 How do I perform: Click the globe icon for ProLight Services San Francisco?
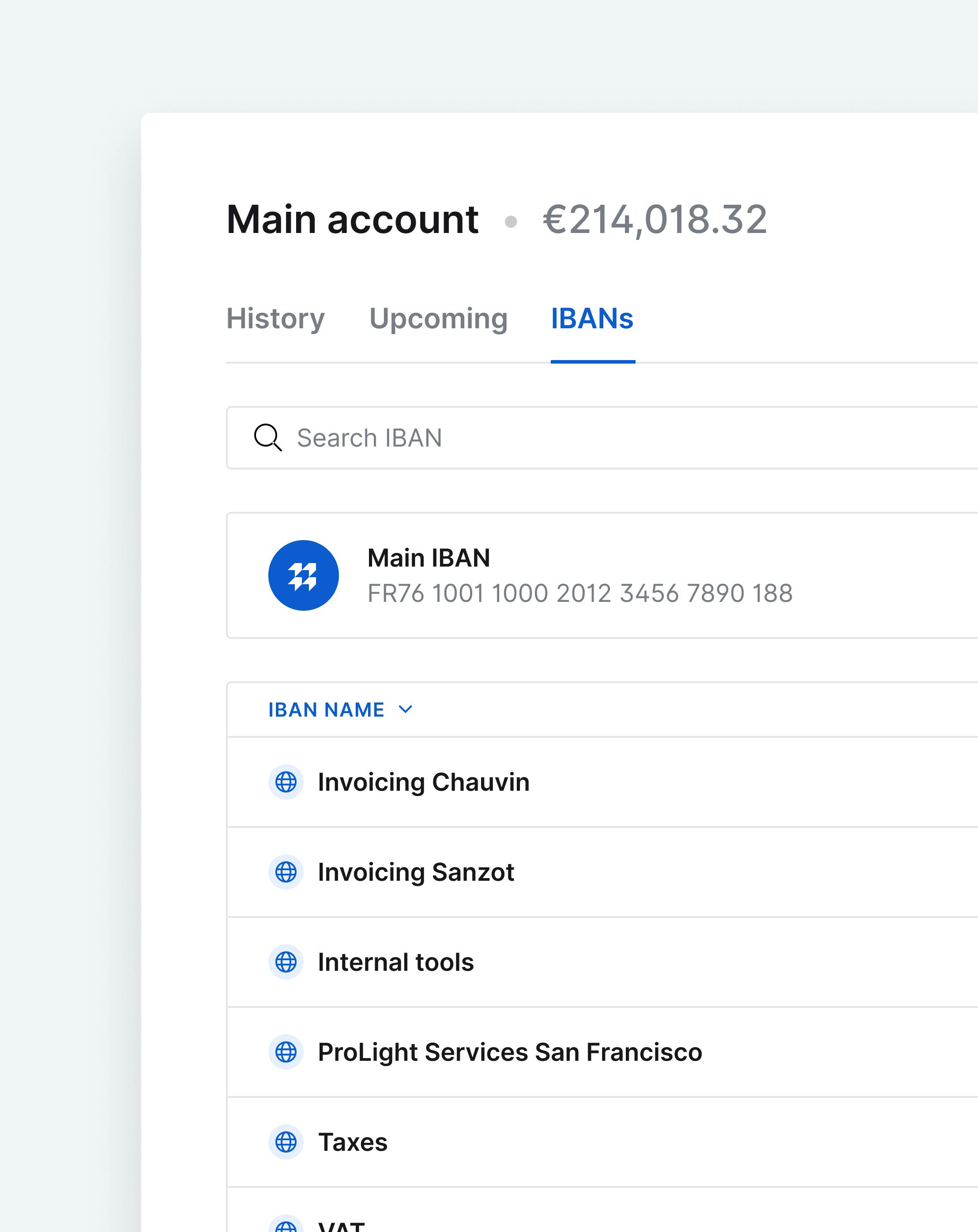click(286, 1052)
